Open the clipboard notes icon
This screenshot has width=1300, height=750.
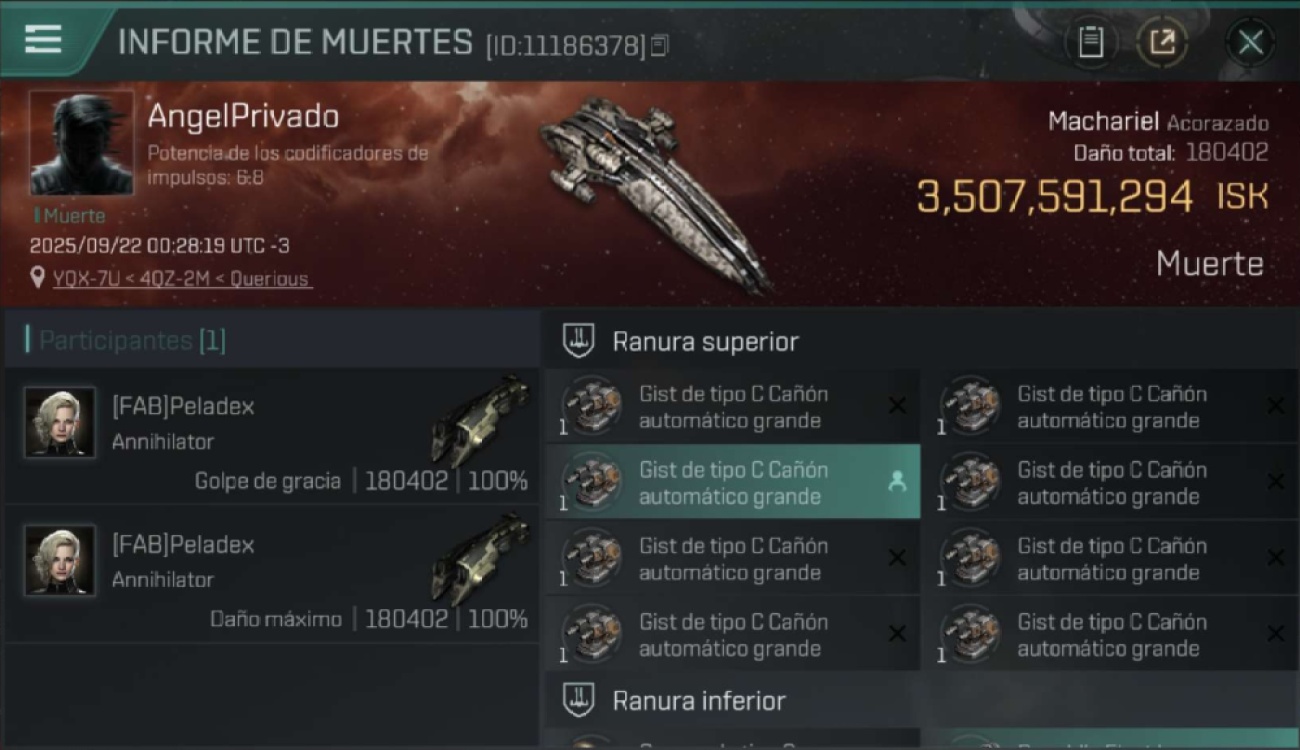[1091, 42]
